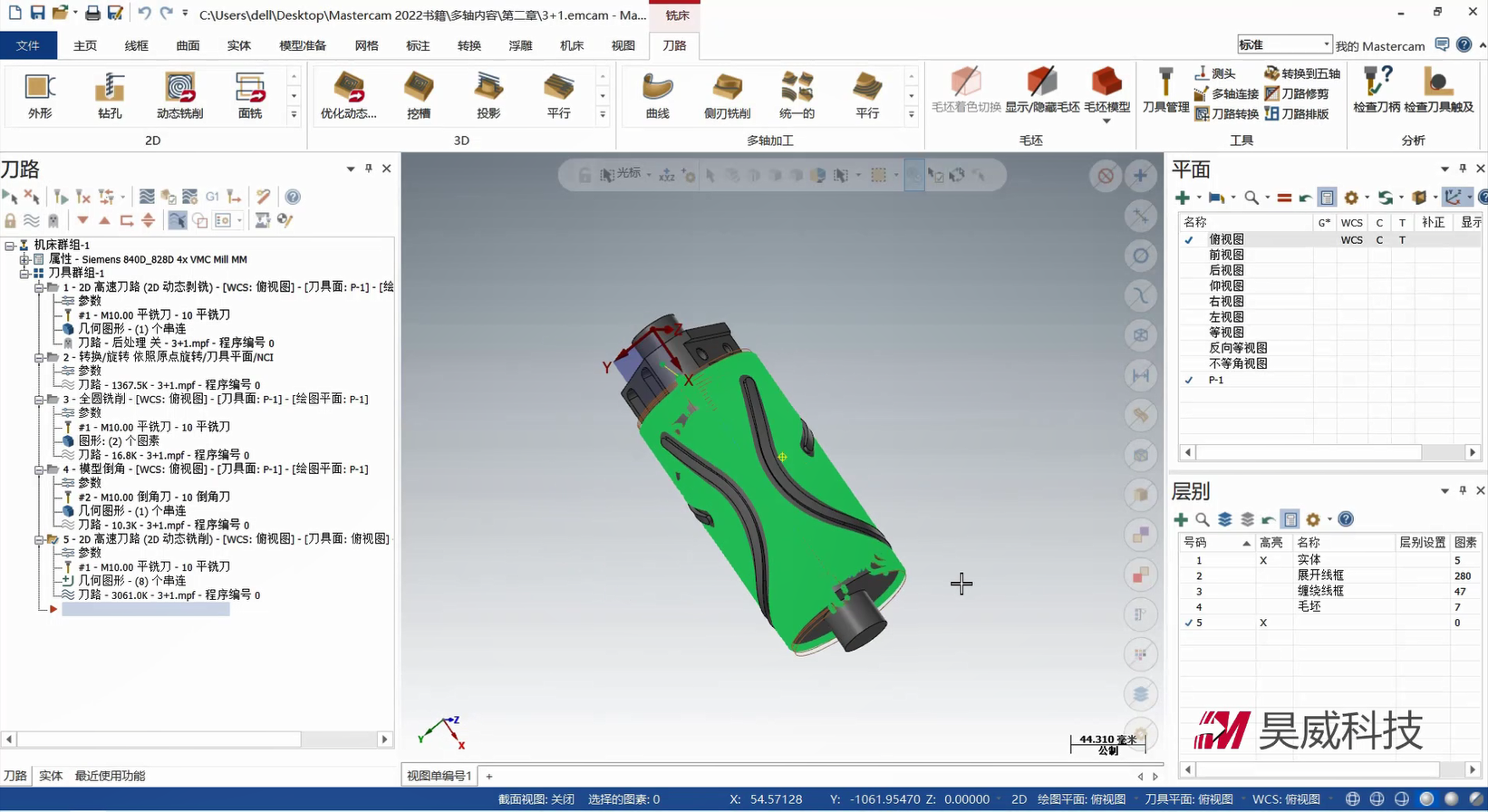This screenshot has width=1488, height=812.
Task: Choose the 统一的 unified multiaxis toolpath
Action: pos(797,95)
